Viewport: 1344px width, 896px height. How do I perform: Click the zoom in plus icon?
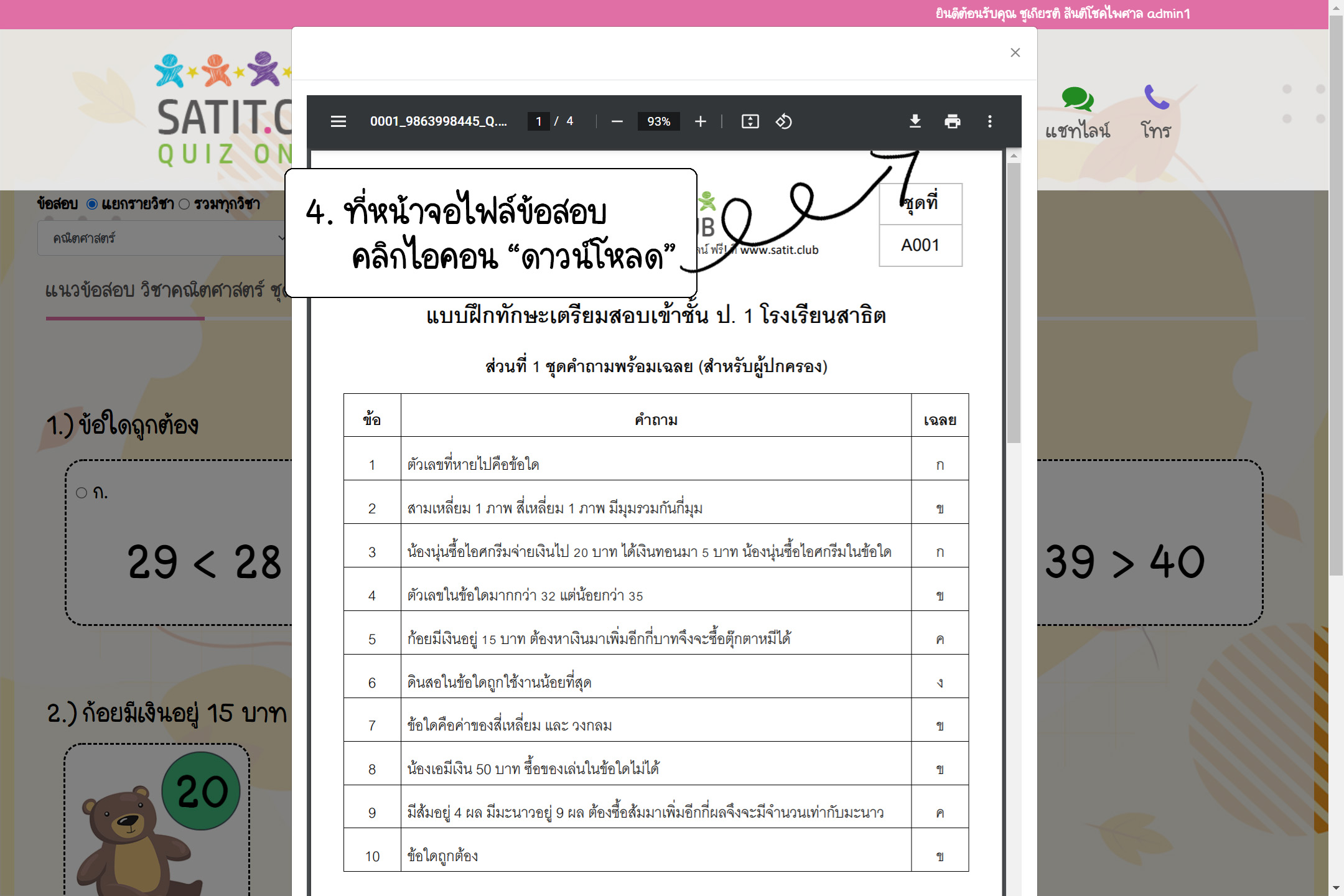(x=701, y=121)
